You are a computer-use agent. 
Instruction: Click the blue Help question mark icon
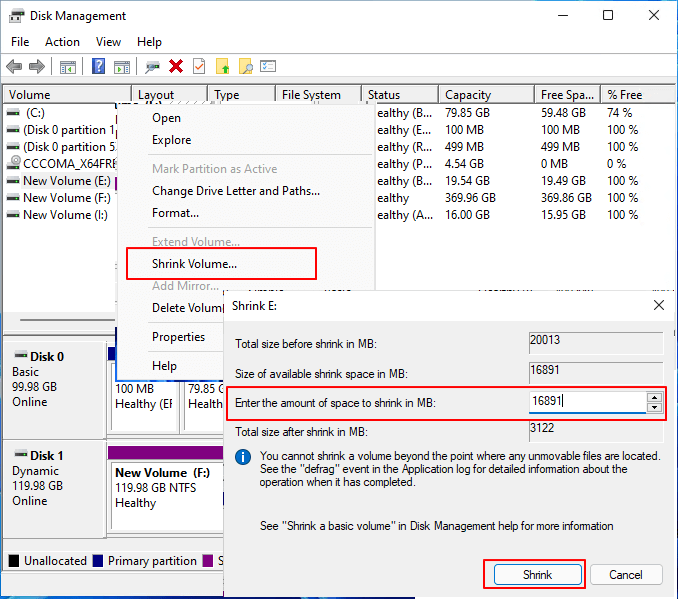(99, 67)
